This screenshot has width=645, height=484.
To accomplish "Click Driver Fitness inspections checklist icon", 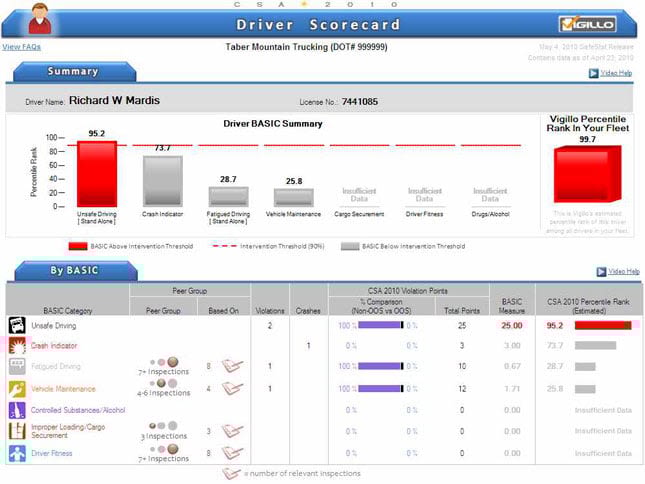I will (x=232, y=453).
